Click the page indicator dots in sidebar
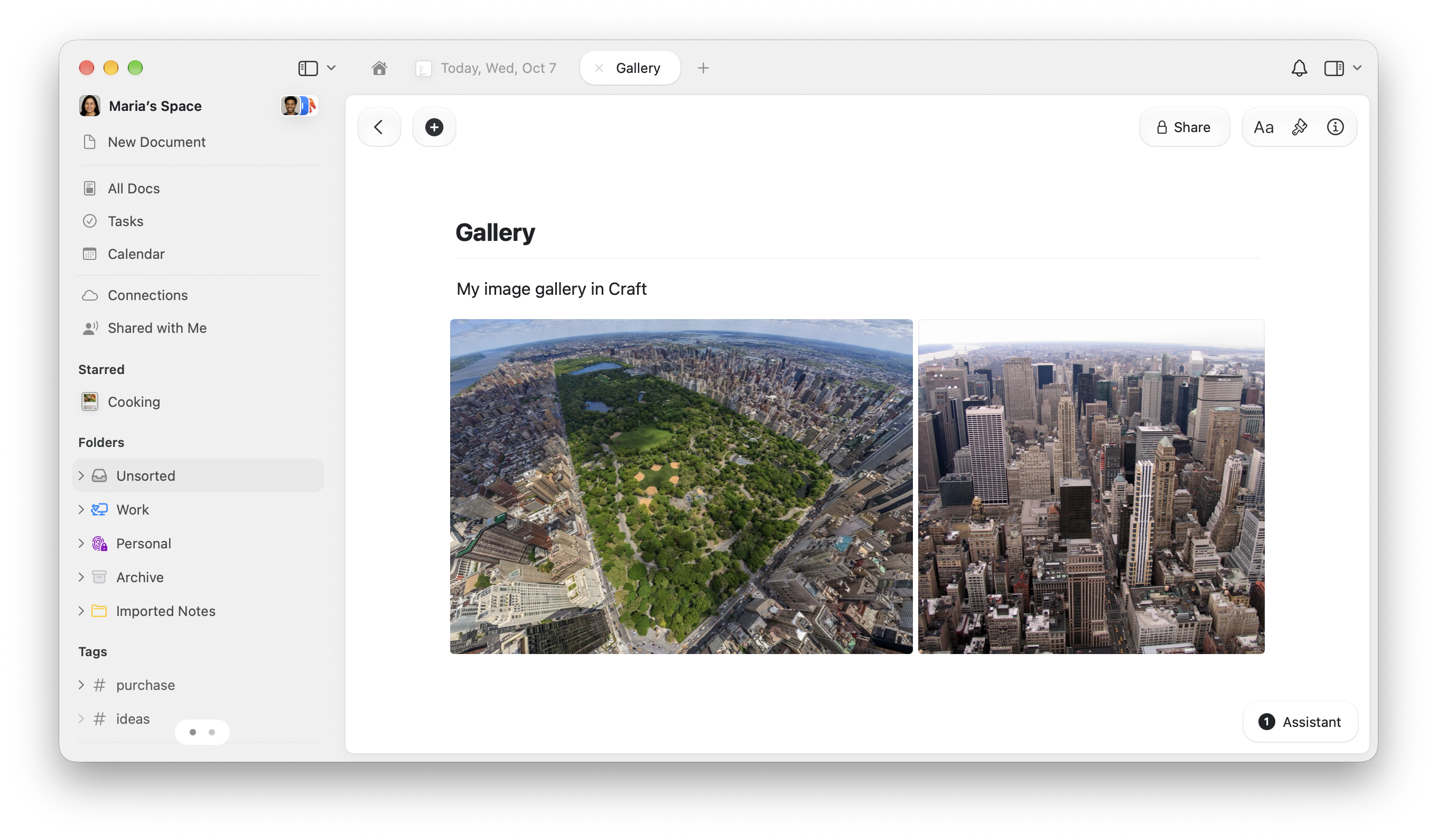1437x840 pixels. (202, 732)
